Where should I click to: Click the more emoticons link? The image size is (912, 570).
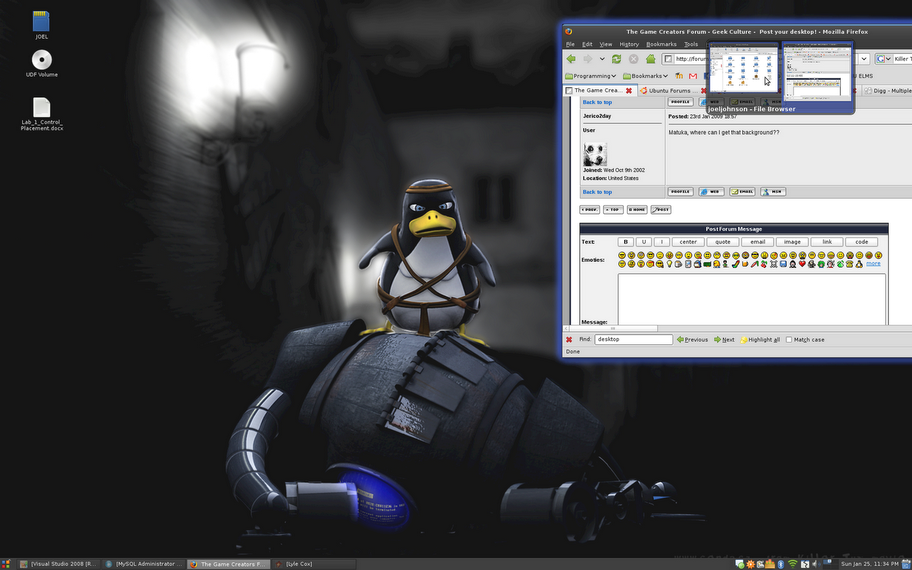[x=873, y=263]
